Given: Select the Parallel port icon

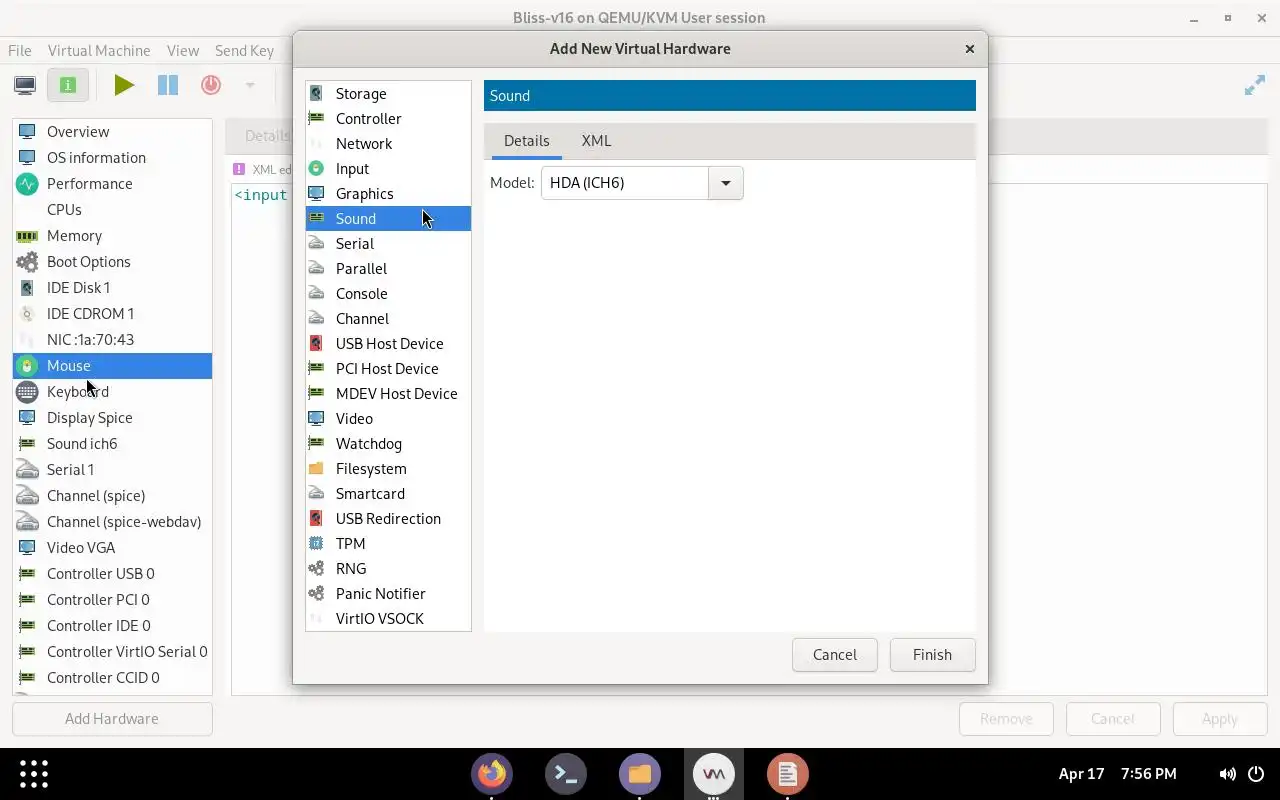Looking at the screenshot, I should (x=316, y=268).
